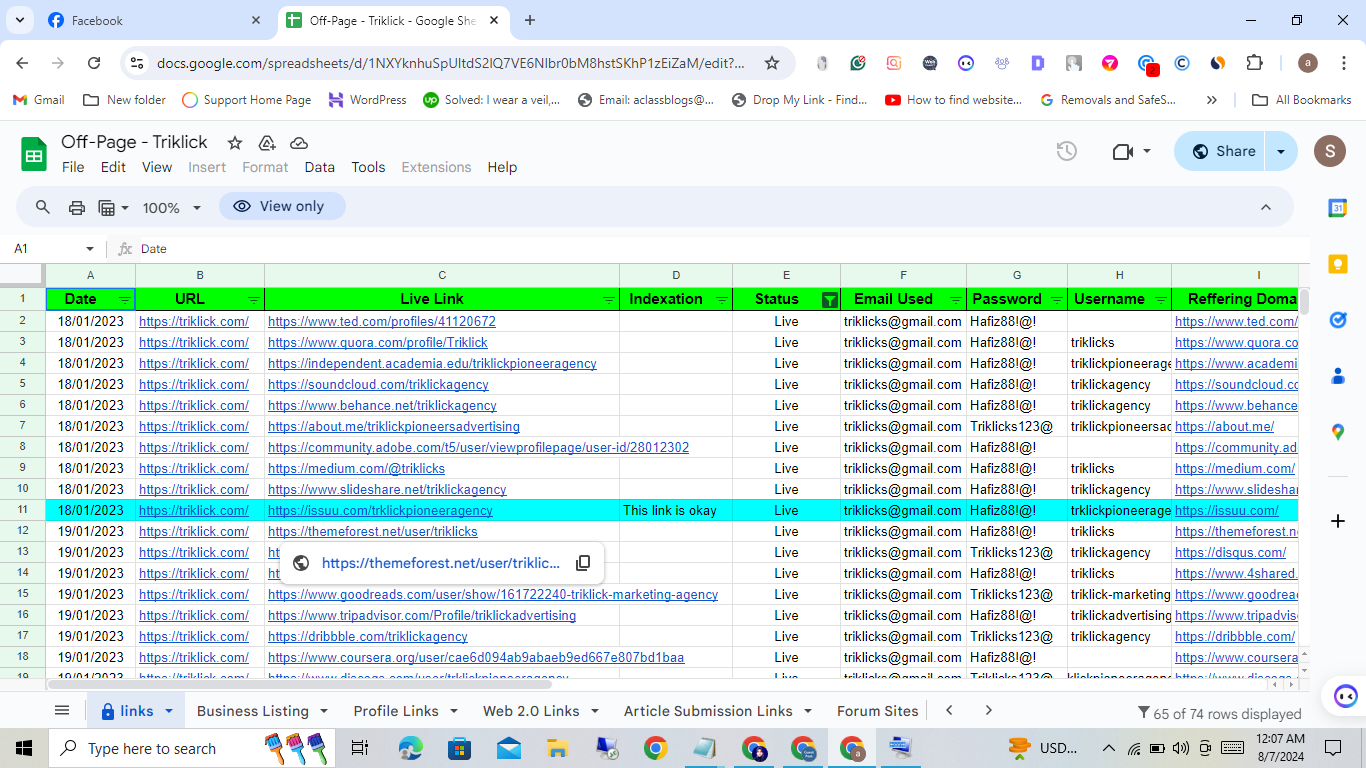Open Google Tasks side panel icon
Screen dimensions: 1366x768
pyautogui.click(x=1338, y=320)
